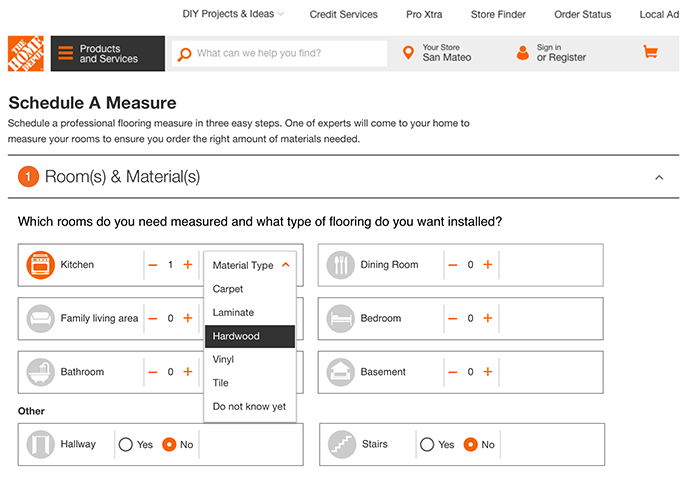
Task: Open Credit Services link
Action: coord(343,14)
